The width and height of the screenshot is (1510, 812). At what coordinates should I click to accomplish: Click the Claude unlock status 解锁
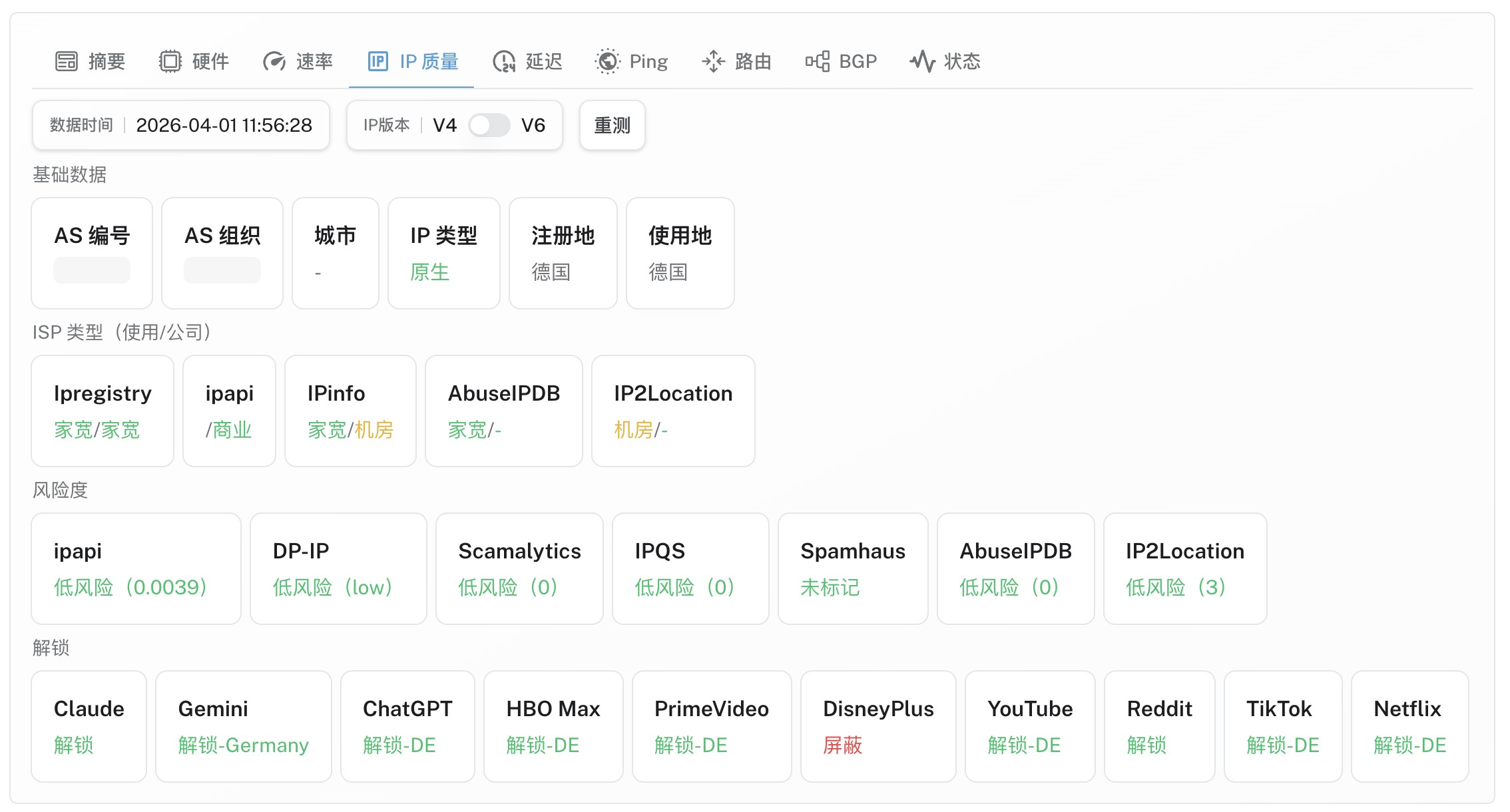[x=74, y=745]
